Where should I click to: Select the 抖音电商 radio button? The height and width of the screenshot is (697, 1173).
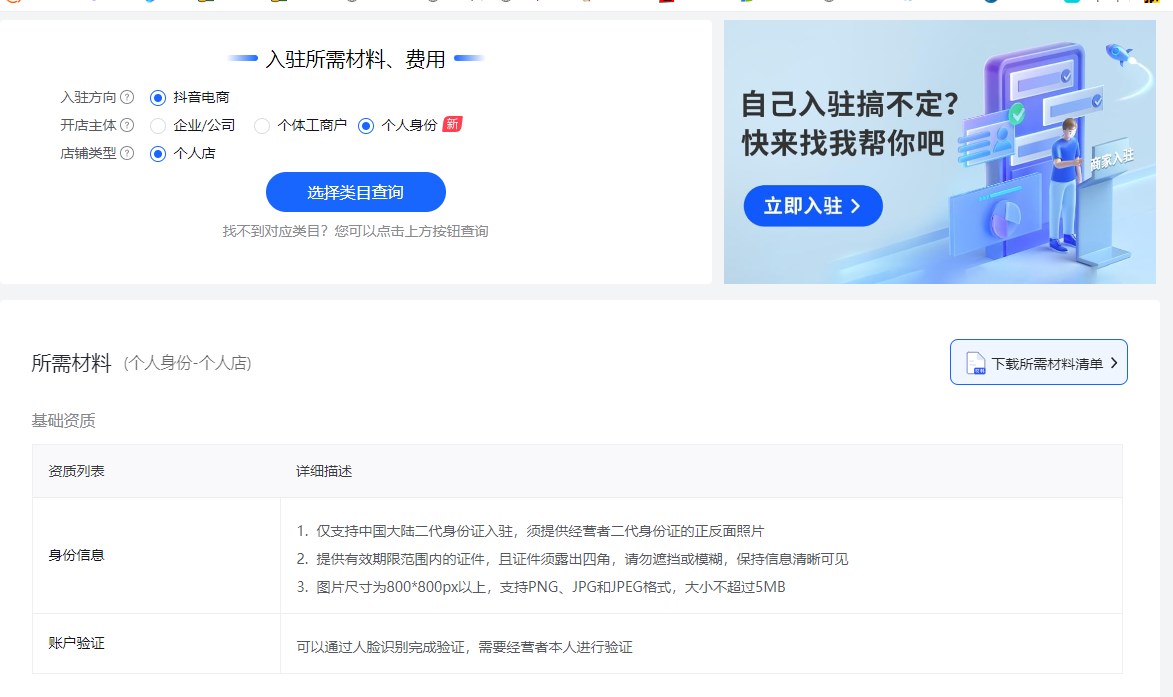click(157, 98)
